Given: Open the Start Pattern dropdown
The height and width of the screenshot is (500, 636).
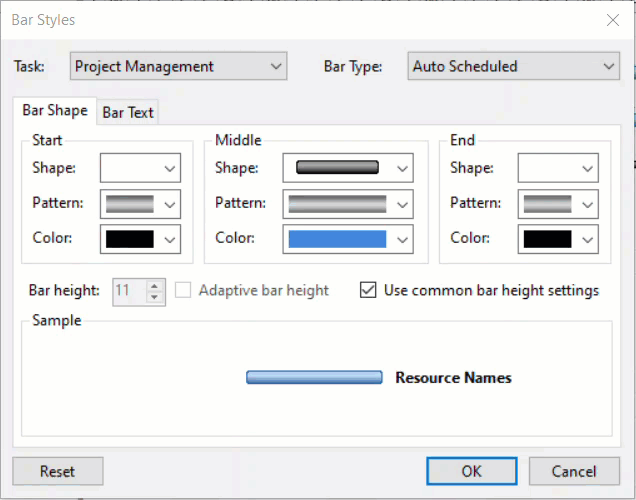Looking at the screenshot, I should pos(140,203).
